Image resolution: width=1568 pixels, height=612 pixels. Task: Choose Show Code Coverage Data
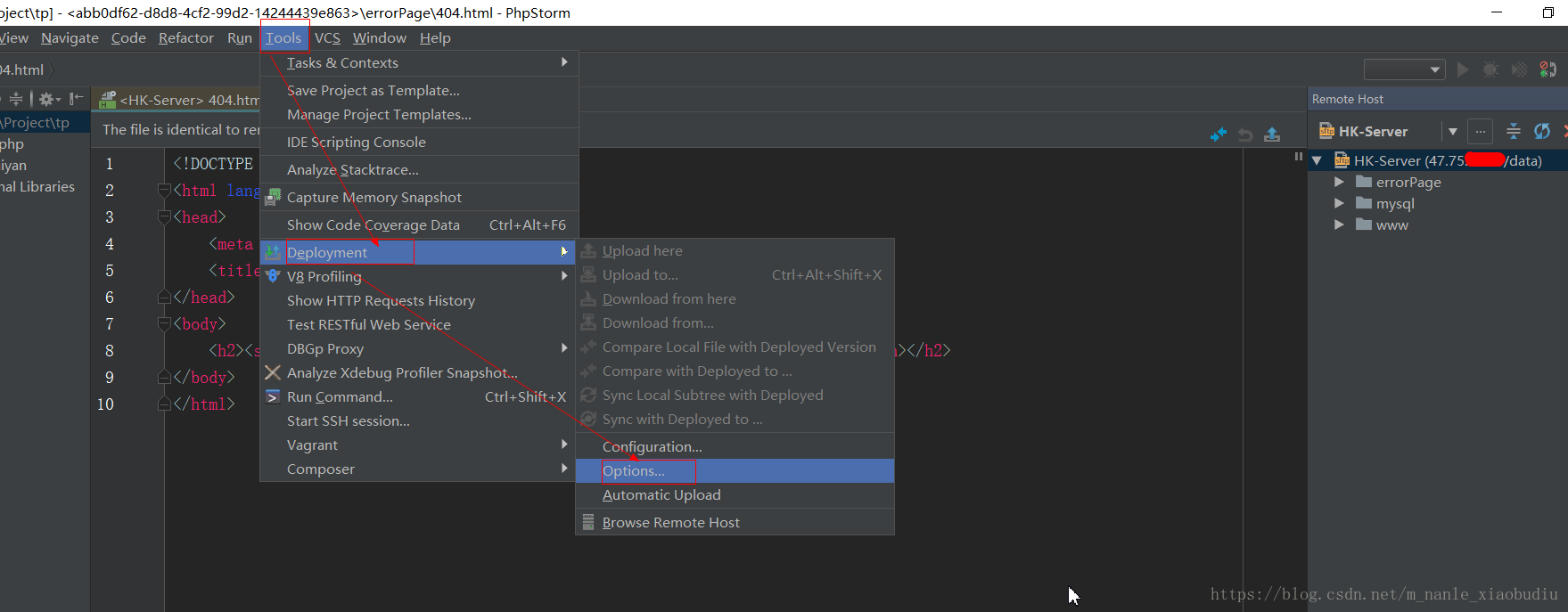[x=419, y=224]
